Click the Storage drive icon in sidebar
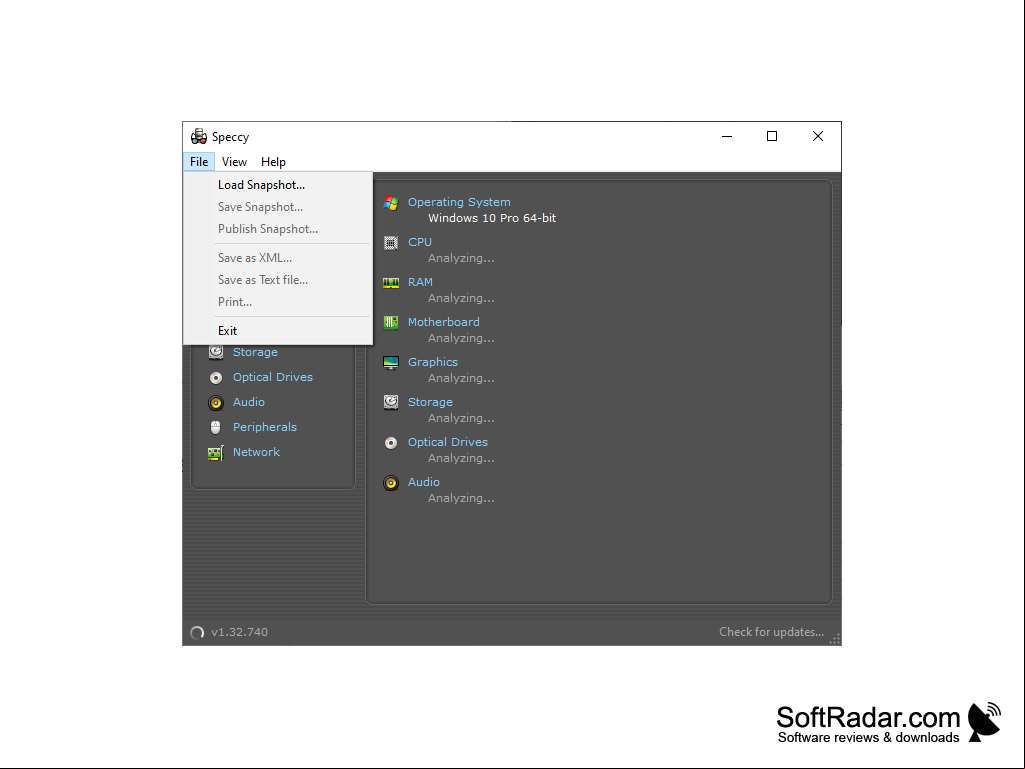The width and height of the screenshot is (1025, 769). point(216,352)
